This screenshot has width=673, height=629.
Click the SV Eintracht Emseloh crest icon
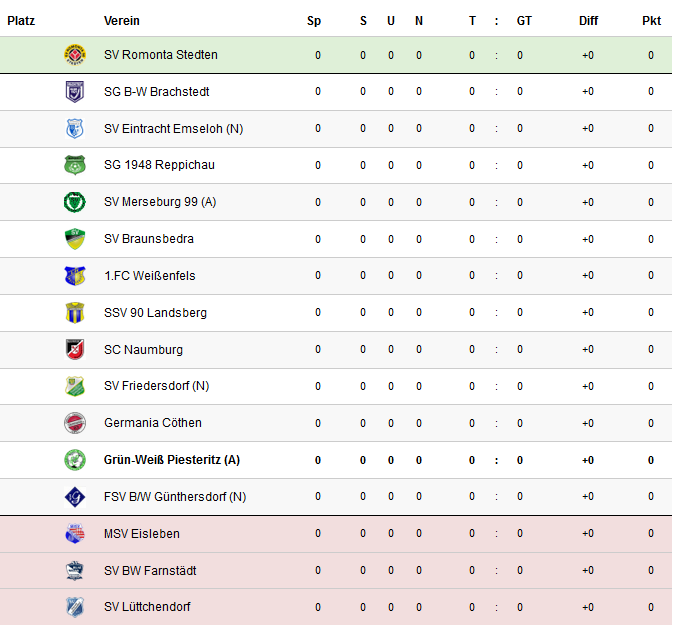pos(75,128)
